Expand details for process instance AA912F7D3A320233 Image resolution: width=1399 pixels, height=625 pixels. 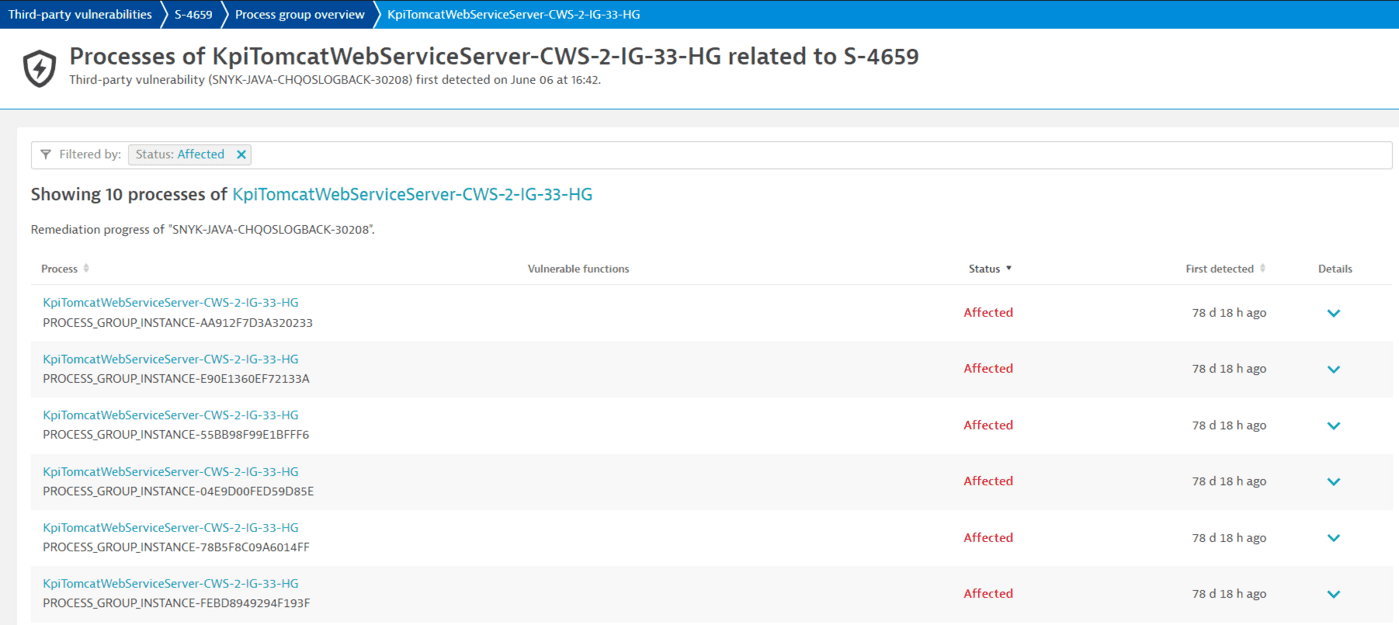pos(1333,312)
